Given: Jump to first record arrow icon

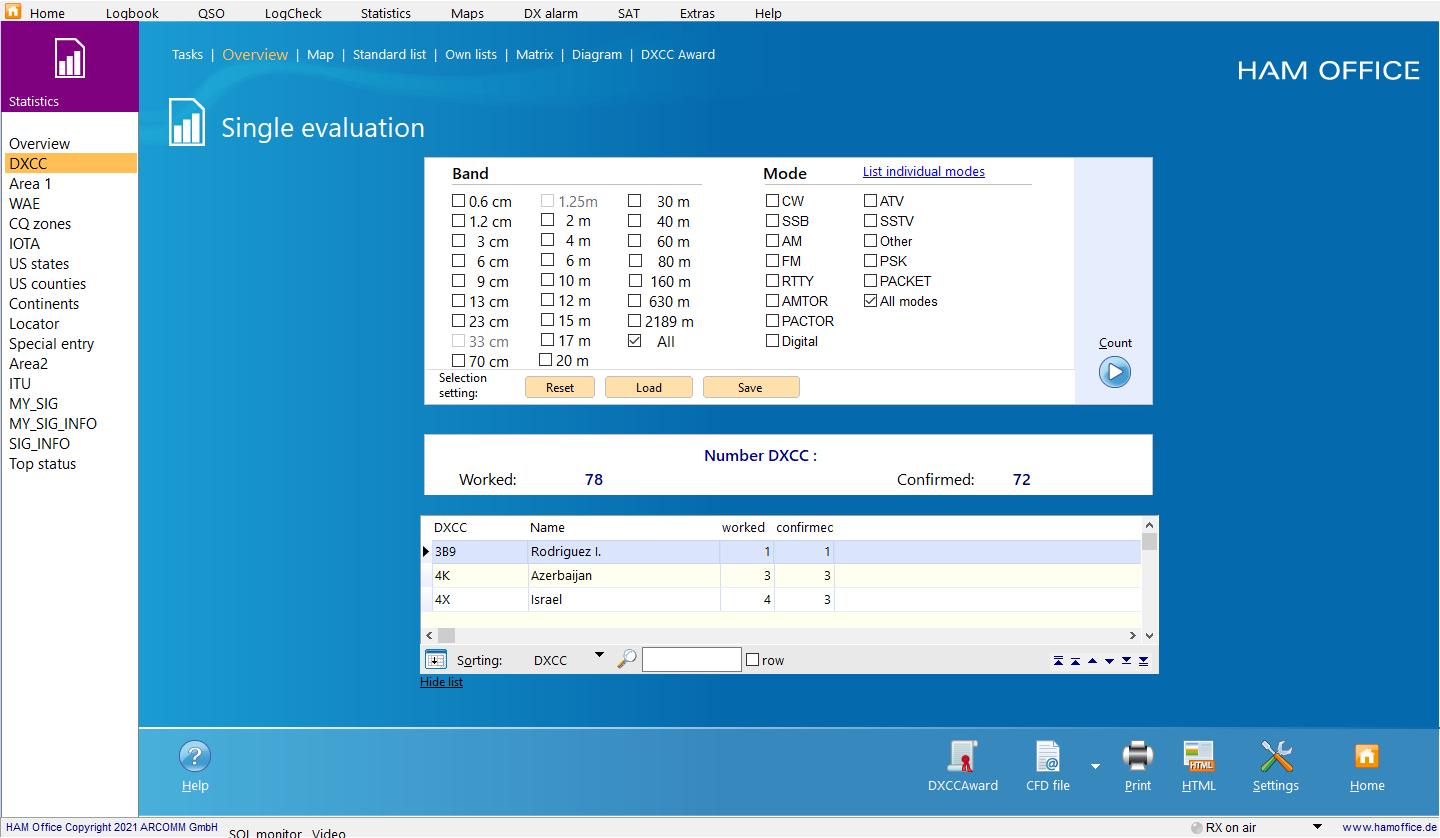Looking at the screenshot, I should point(1058,661).
